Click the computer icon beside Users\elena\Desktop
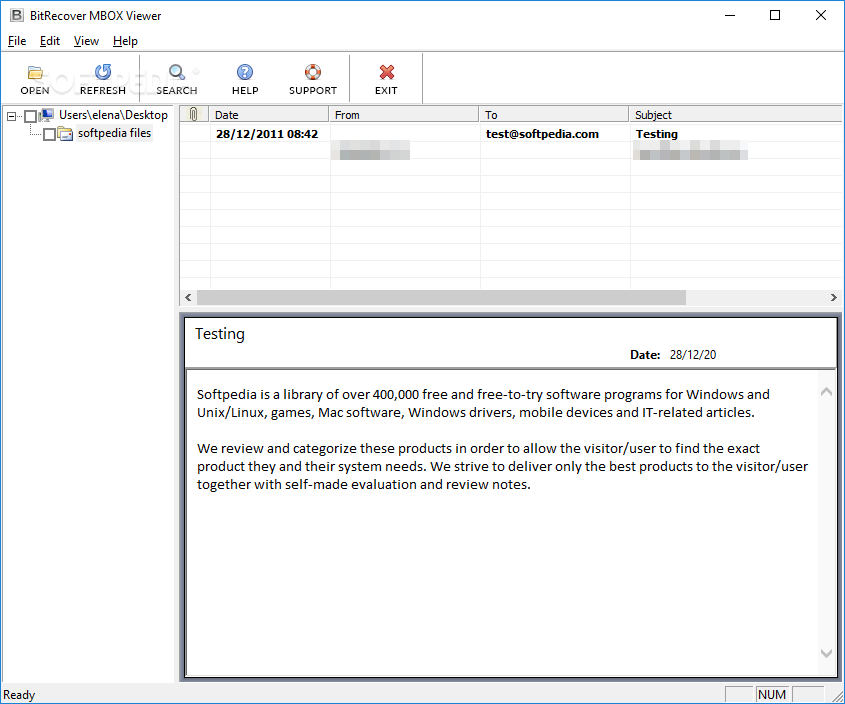This screenshot has width=845, height=704. pos(46,115)
